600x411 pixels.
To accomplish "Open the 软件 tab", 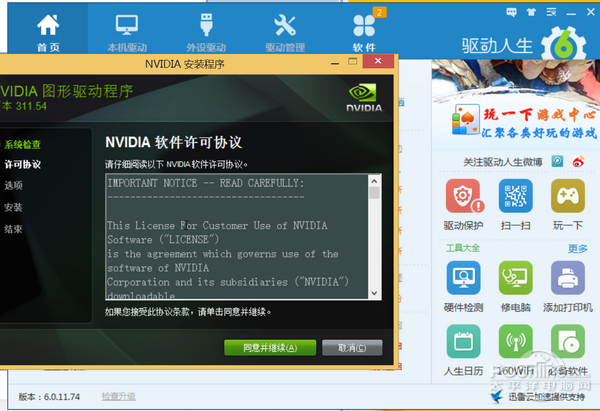I will point(364,32).
